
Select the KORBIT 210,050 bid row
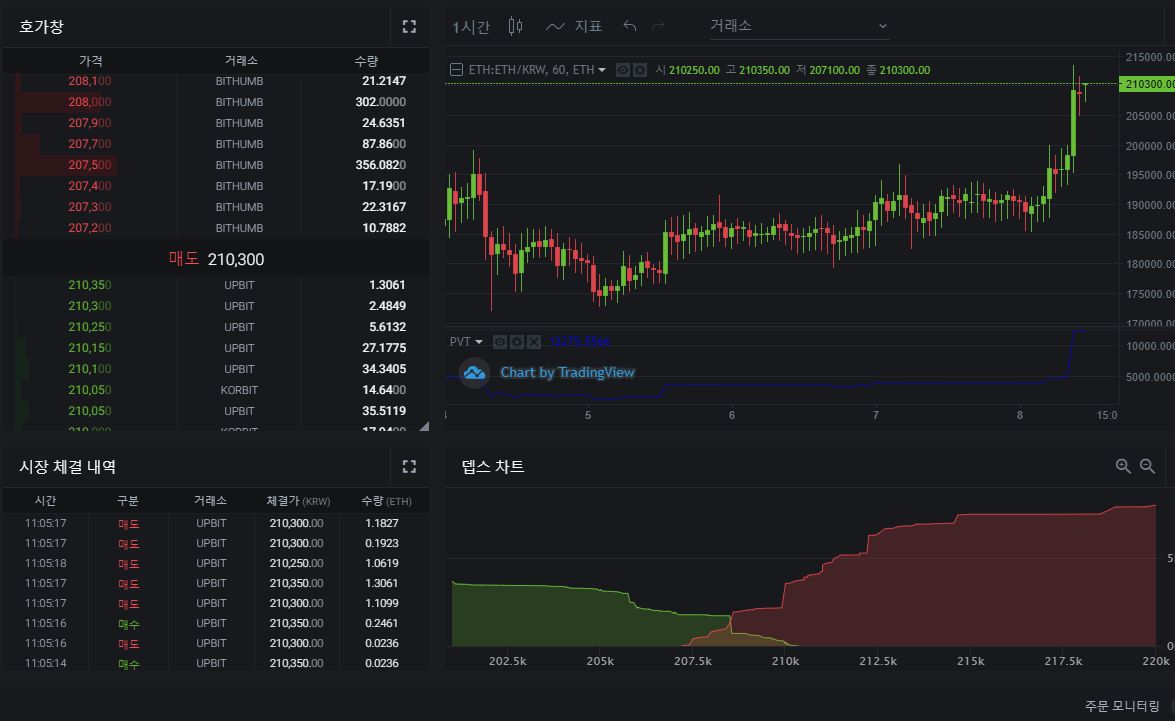click(x=216, y=390)
